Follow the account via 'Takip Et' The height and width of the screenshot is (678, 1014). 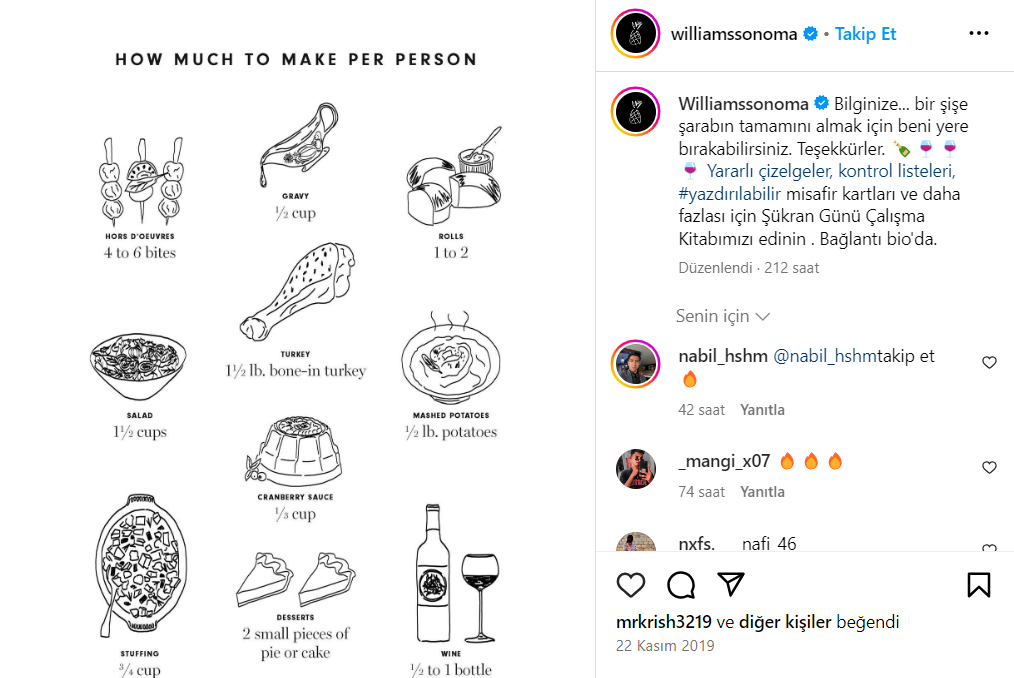pyautogui.click(x=865, y=34)
